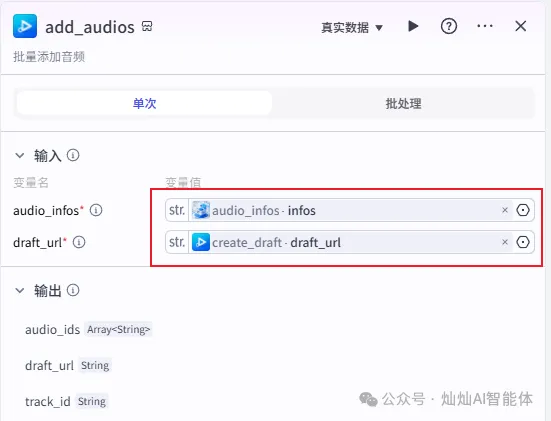Select the track_id output variable
The height and width of the screenshot is (421, 551).
click(x=48, y=401)
